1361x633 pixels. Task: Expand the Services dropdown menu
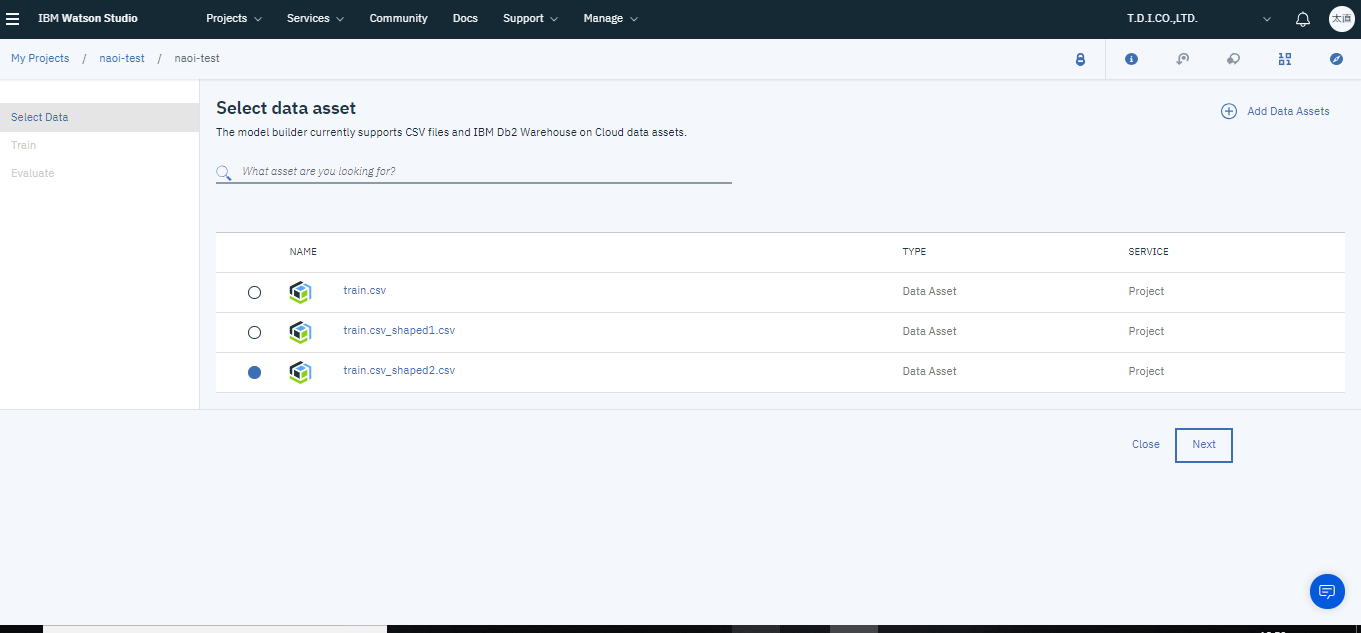(x=315, y=19)
